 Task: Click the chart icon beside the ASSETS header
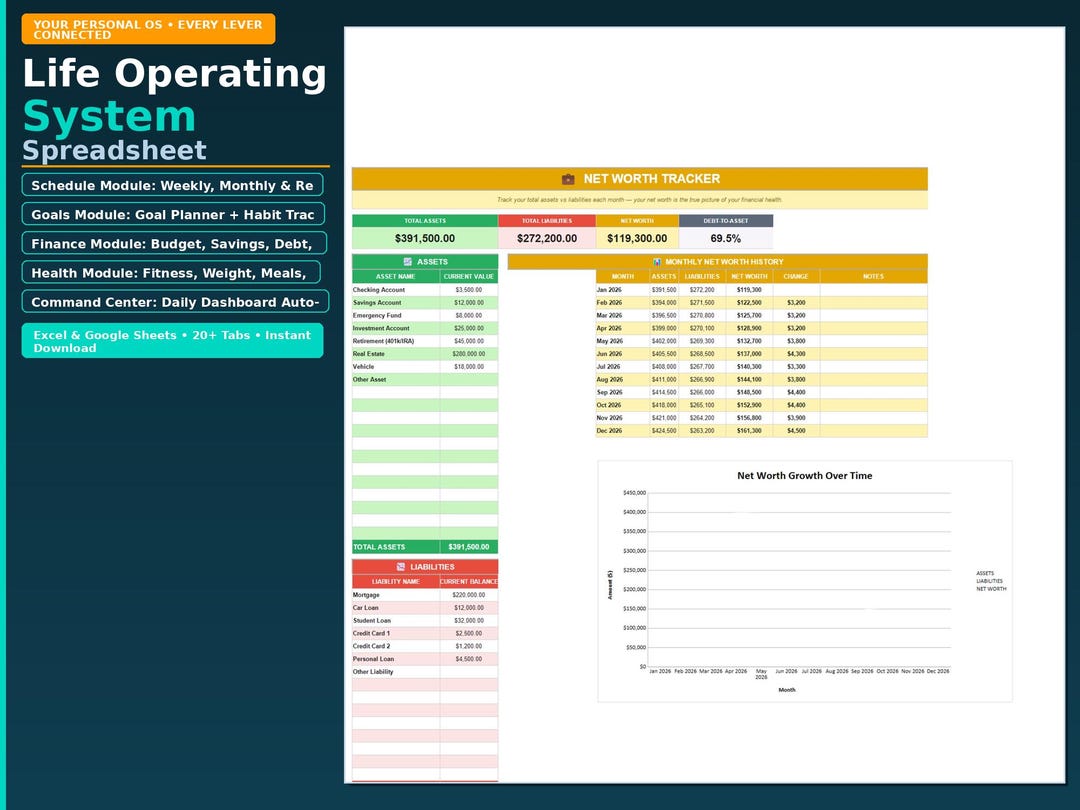(408, 262)
